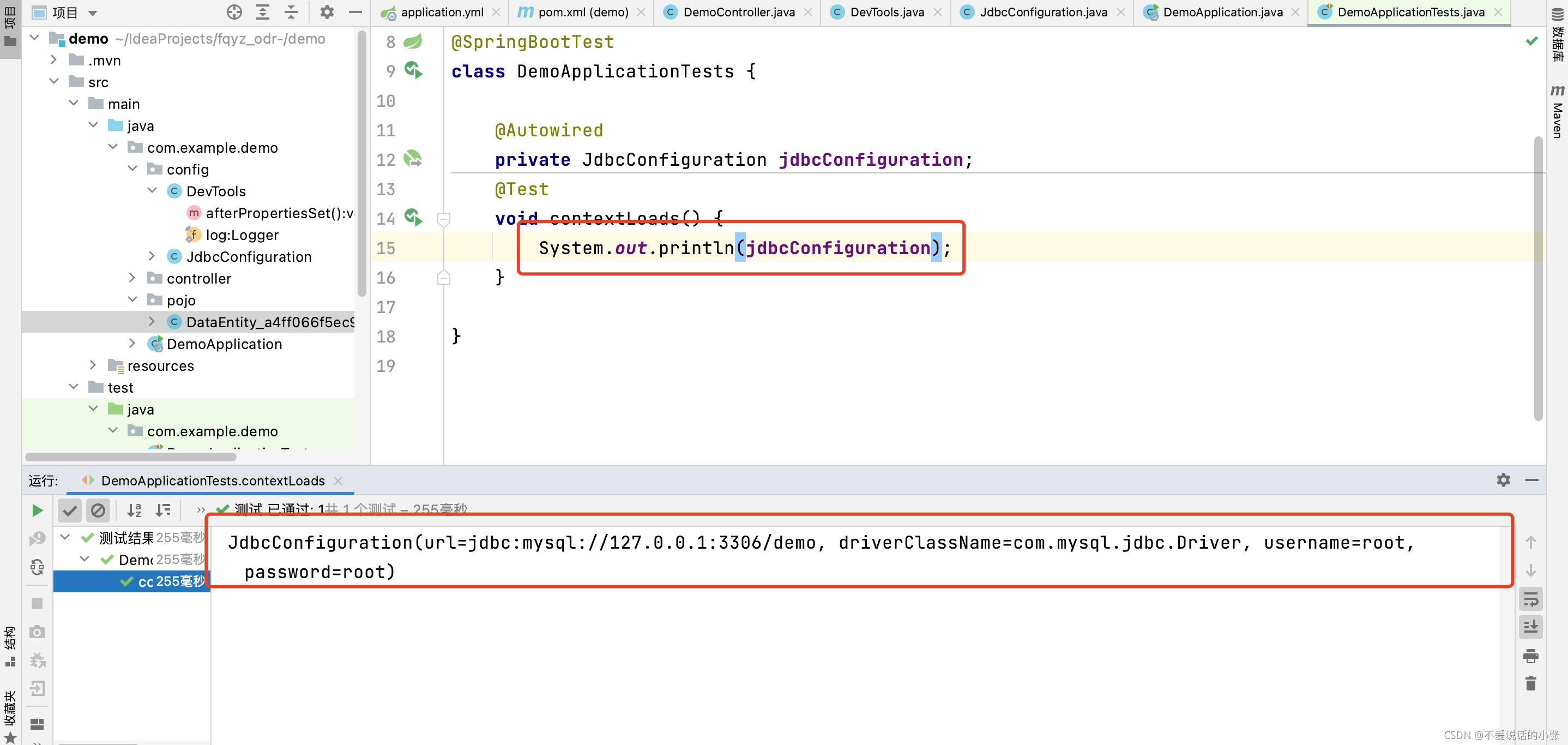Collapse the main folder

74,104
